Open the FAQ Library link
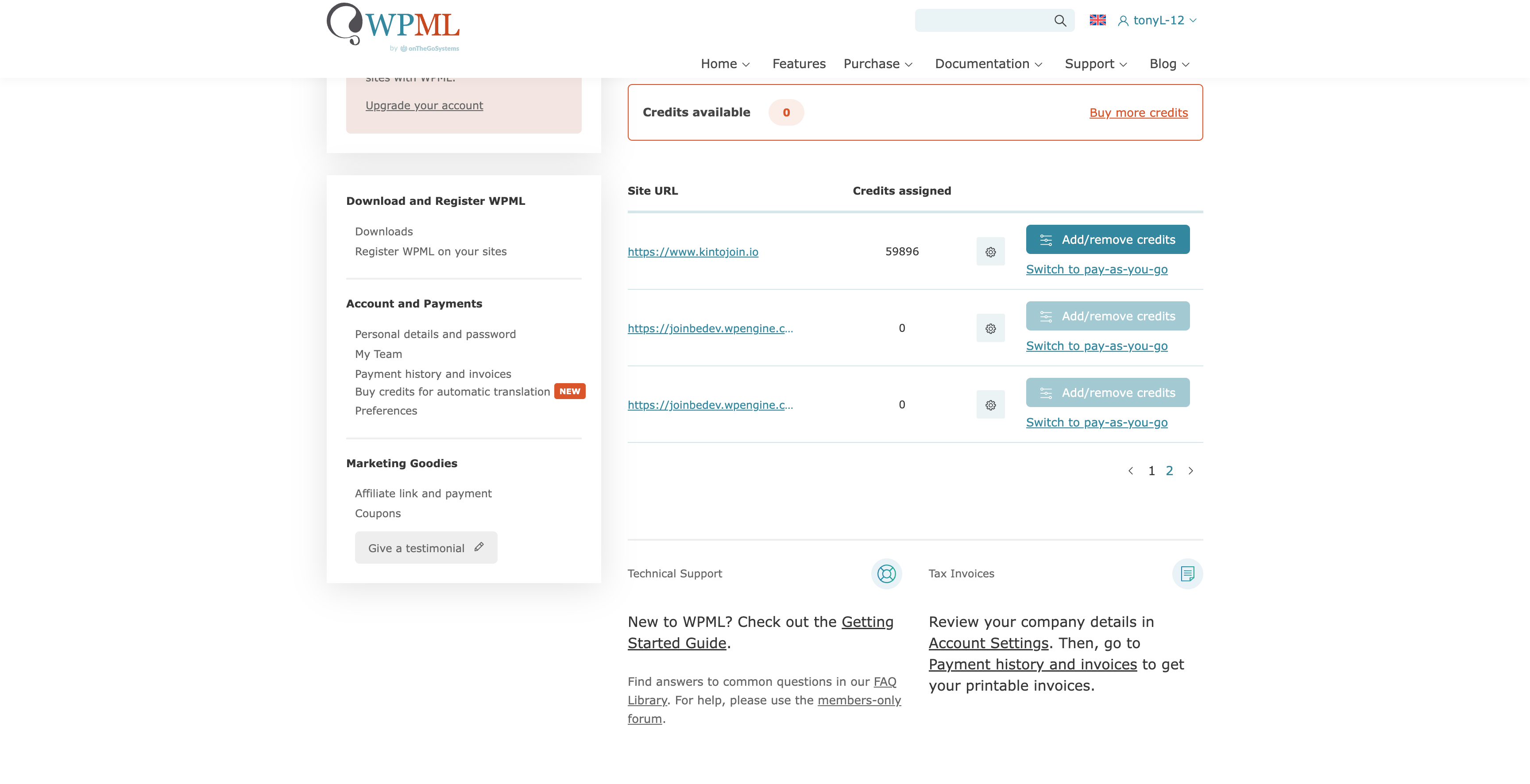The height and width of the screenshot is (784, 1530). click(x=762, y=692)
